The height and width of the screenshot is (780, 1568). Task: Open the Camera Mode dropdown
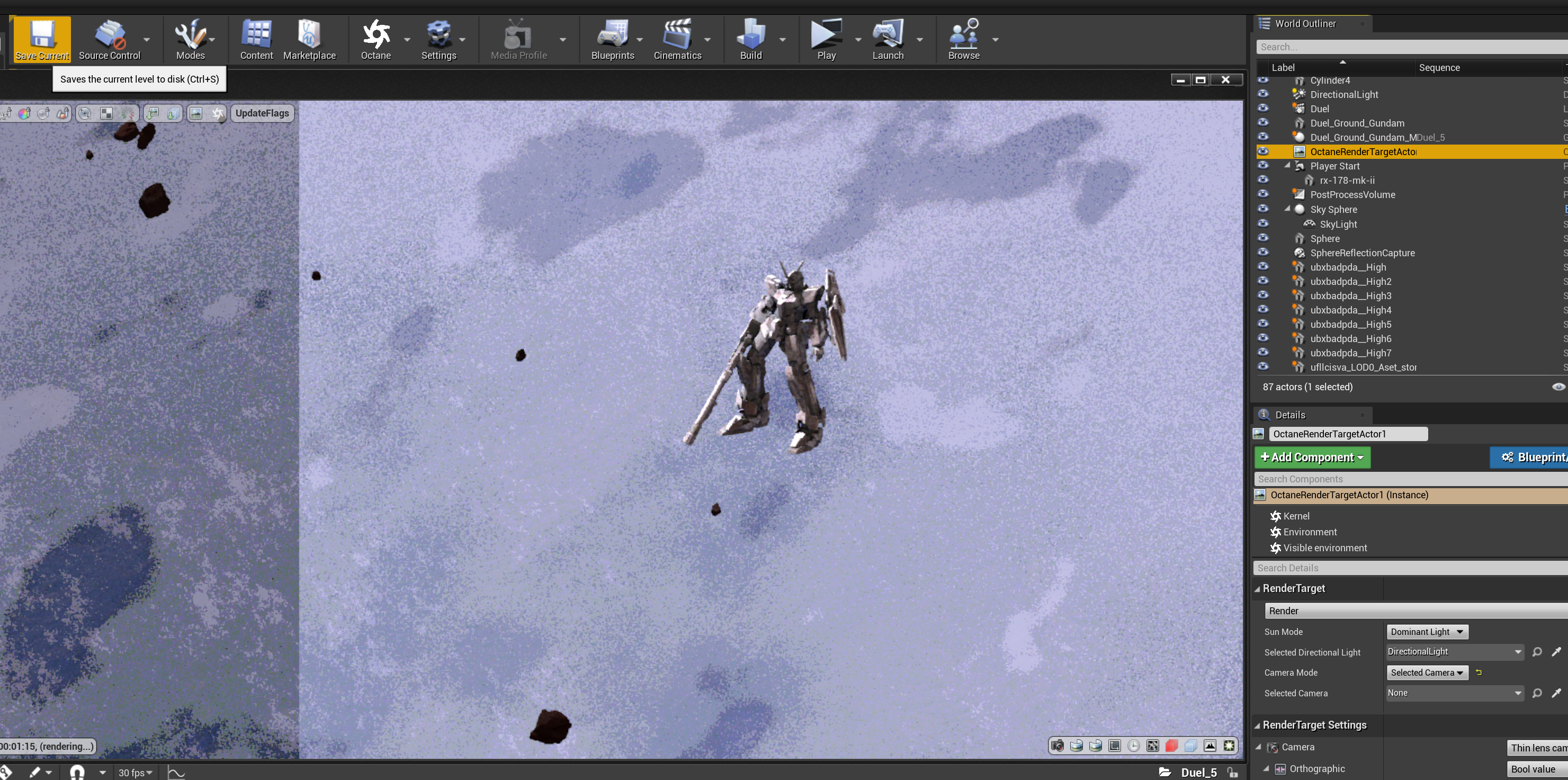point(1427,673)
